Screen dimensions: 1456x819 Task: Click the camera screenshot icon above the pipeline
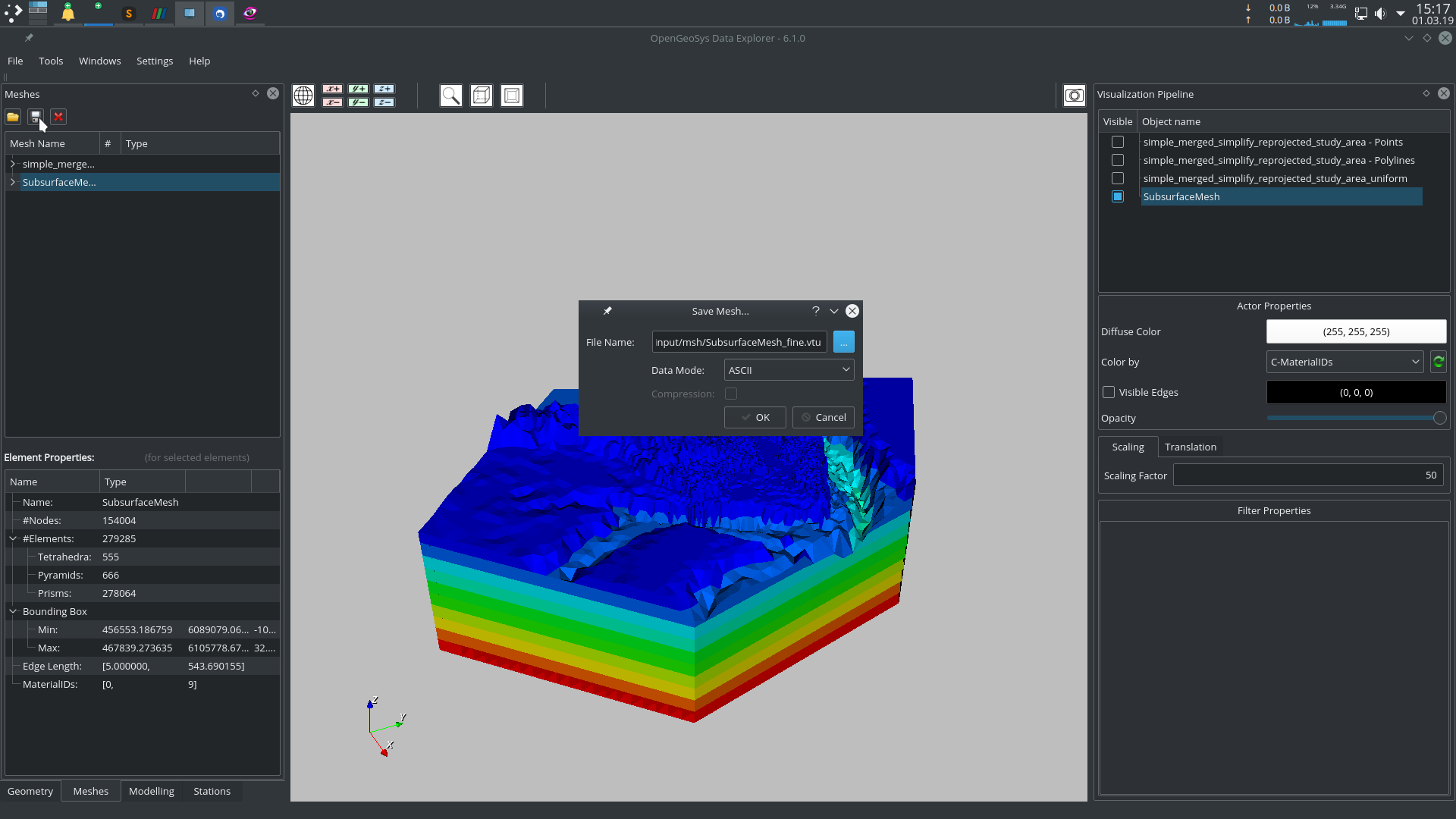1075,96
